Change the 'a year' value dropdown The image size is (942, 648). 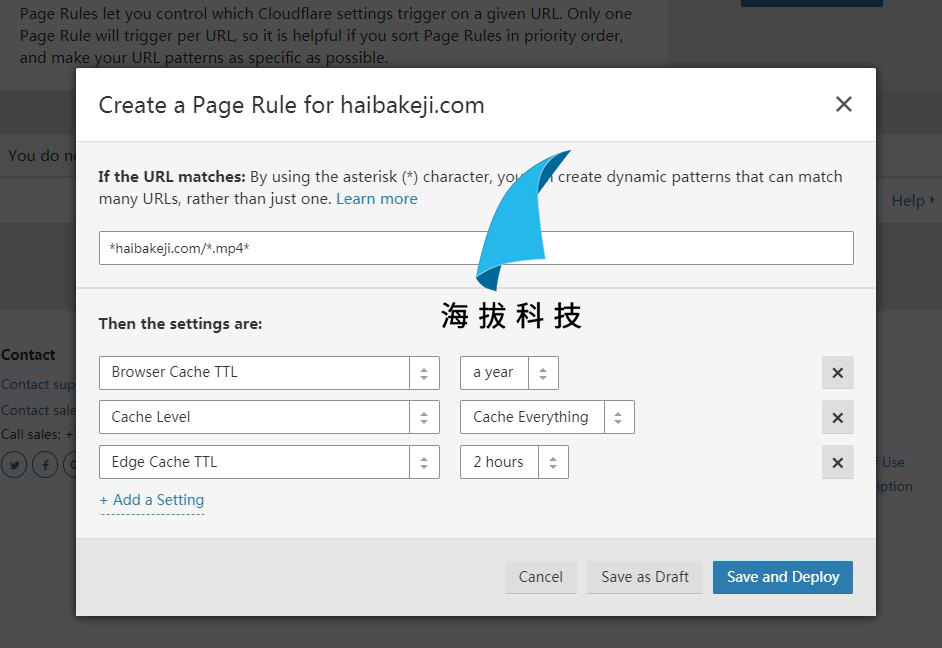509,373
